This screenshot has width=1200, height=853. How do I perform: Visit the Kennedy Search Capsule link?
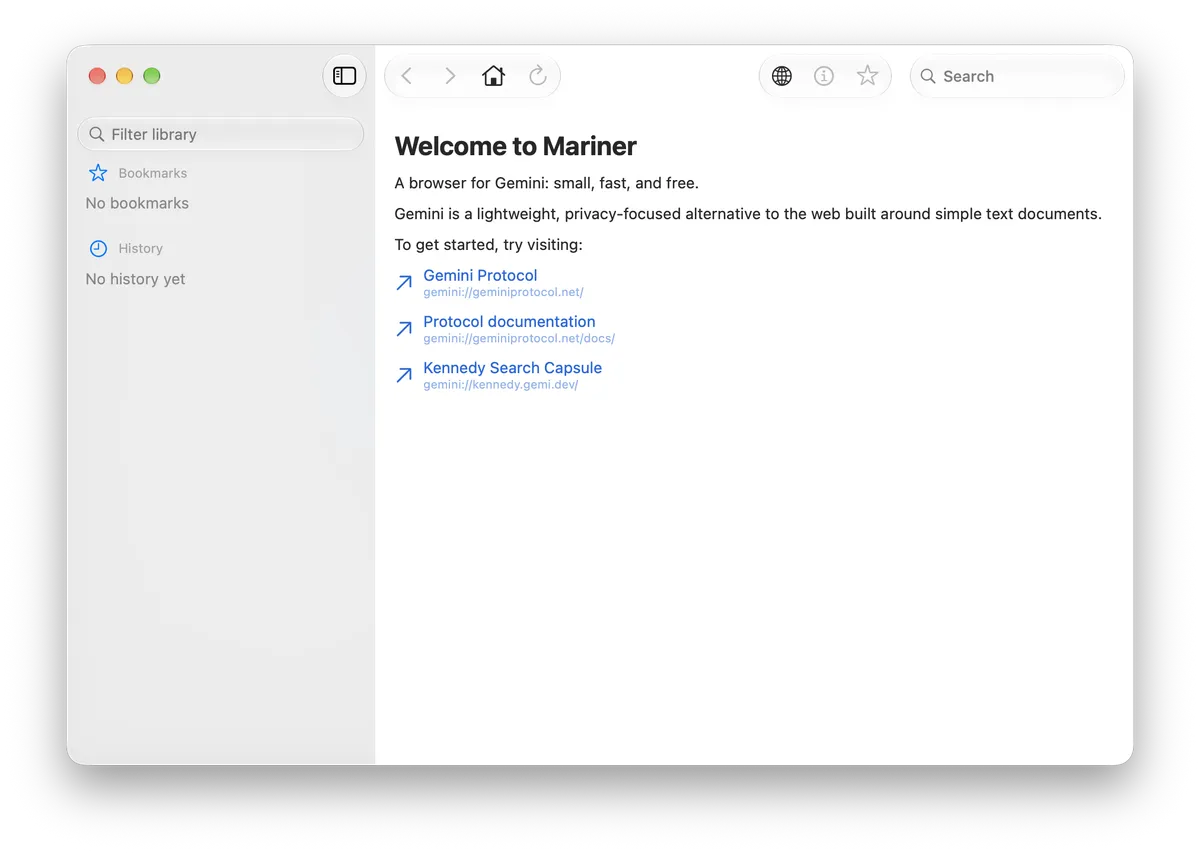click(512, 367)
